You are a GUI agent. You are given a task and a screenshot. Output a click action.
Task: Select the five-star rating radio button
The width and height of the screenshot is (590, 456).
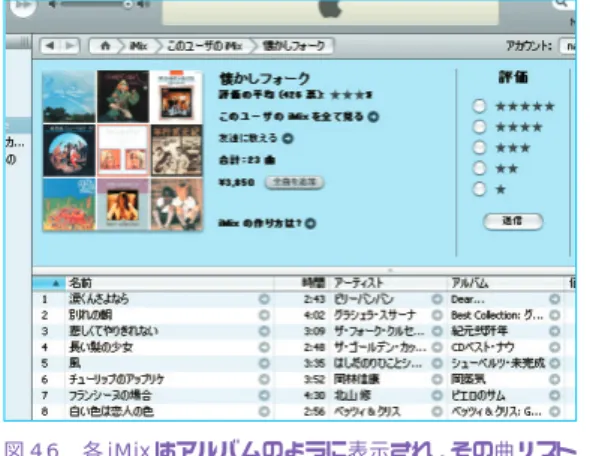point(479,106)
